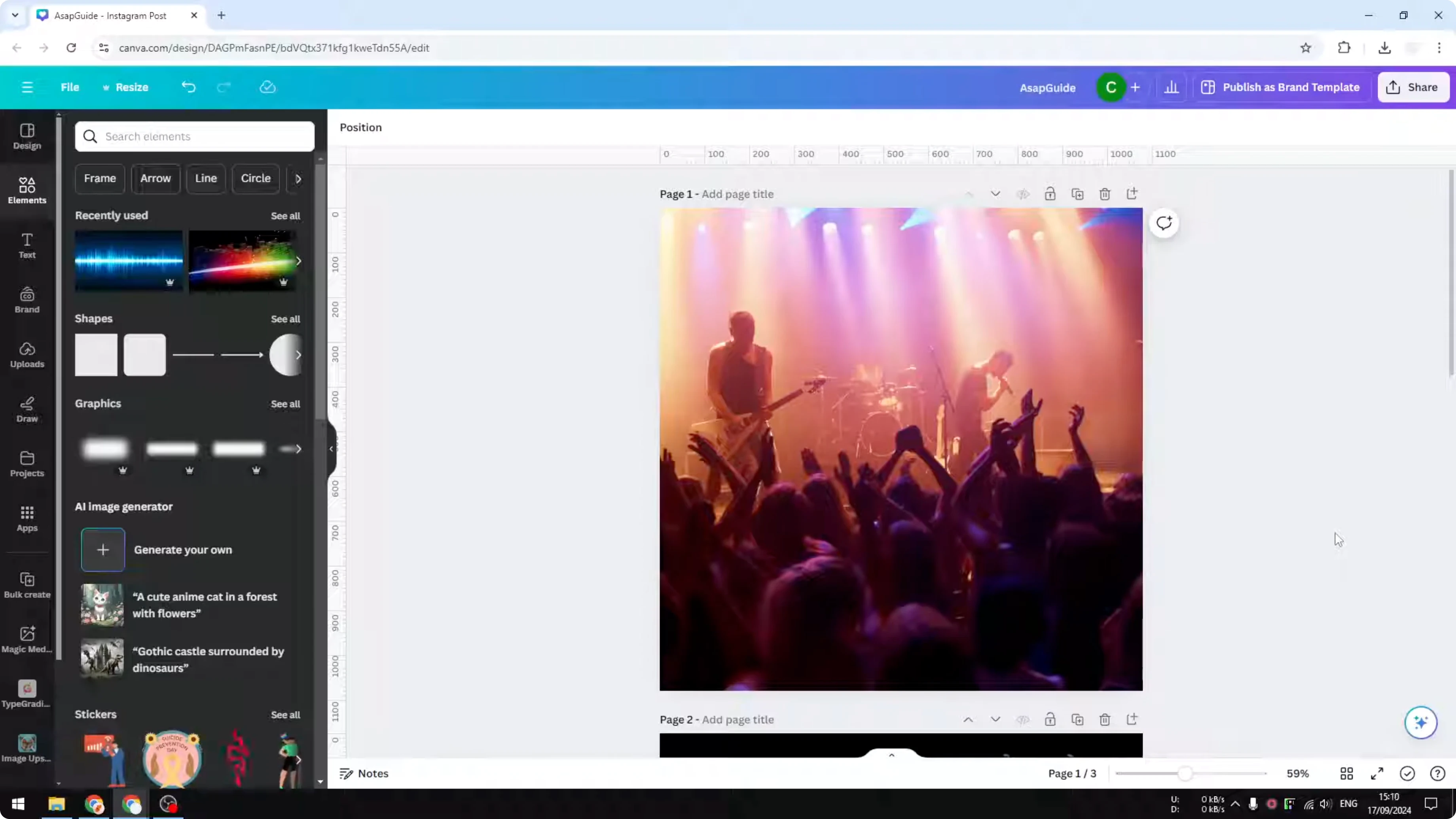1456x819 pixels.
Task: Select the Draw tool in sidebar
Action: point(27,410)
